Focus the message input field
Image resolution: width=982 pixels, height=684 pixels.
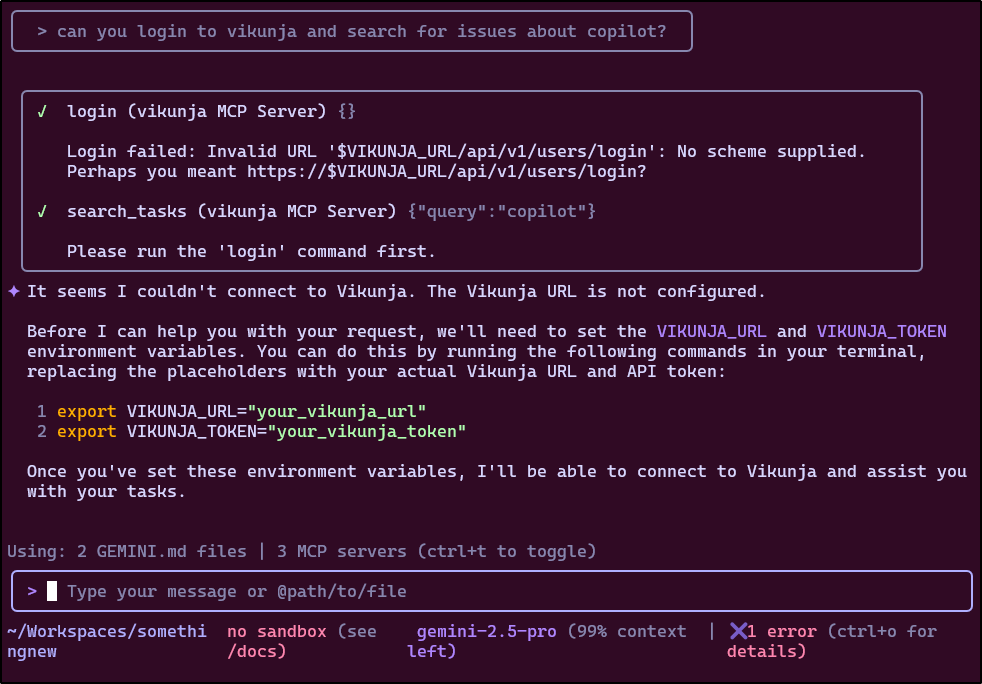(500, 591)
